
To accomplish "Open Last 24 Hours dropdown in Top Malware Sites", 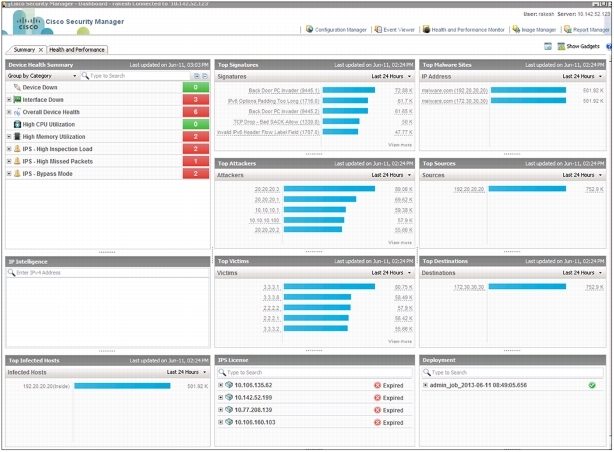I will (x=582, y=76).
